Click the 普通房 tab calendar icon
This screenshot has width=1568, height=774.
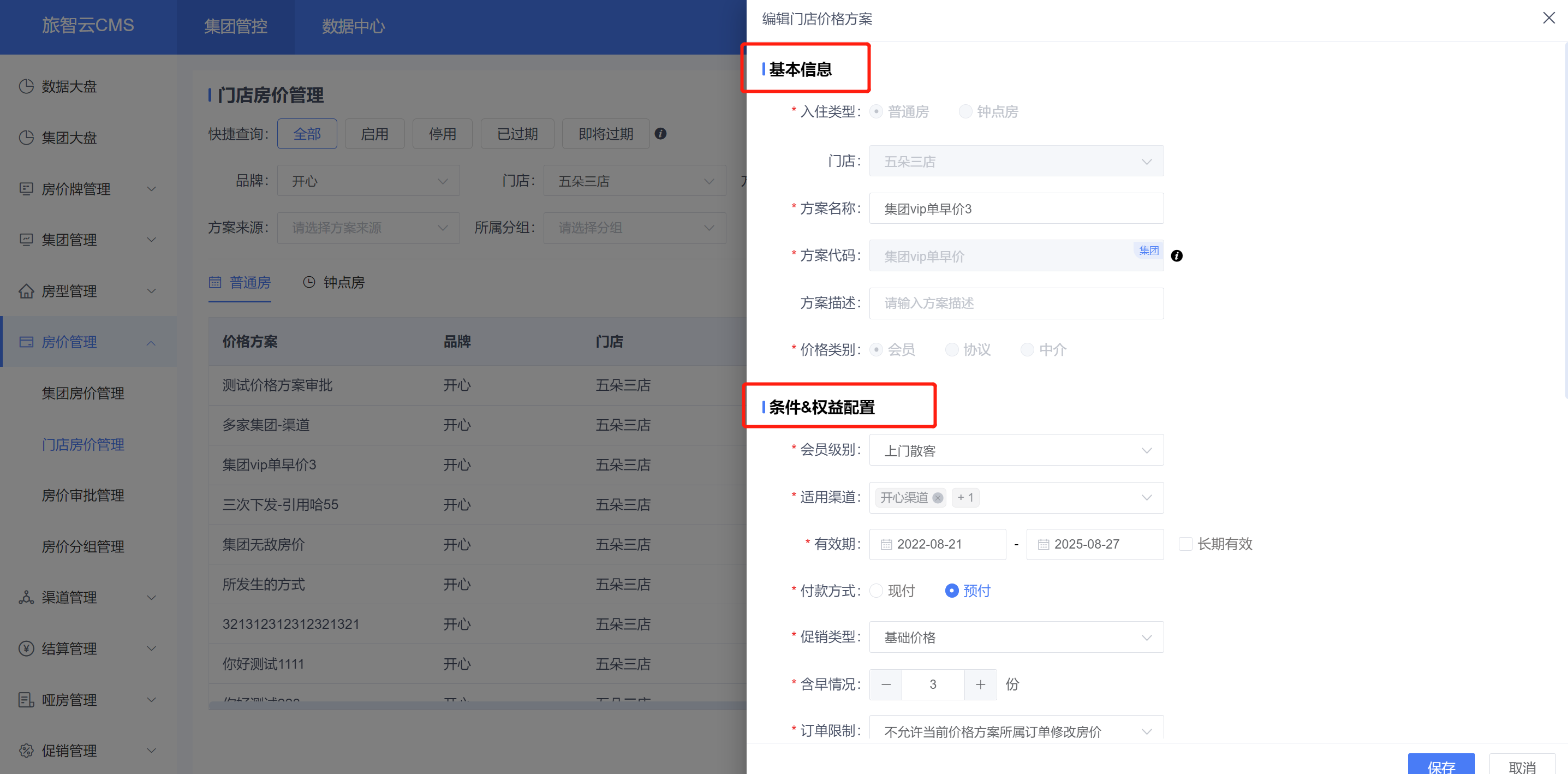pyautogui.click(x=215, y=282)
